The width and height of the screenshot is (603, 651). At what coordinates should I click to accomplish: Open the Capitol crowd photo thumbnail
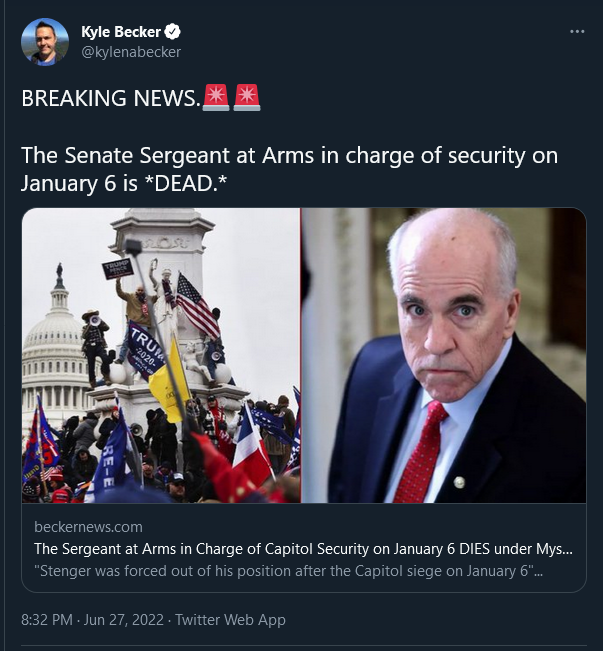(x=161, y=355)
